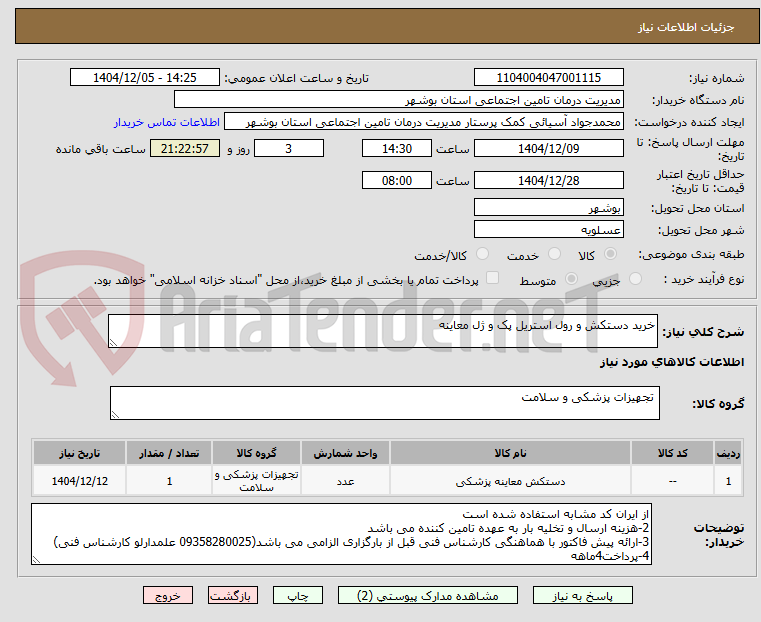Click the چاپ print button
Viewport: 761px width, 622px height.
(x=298, y=595)
